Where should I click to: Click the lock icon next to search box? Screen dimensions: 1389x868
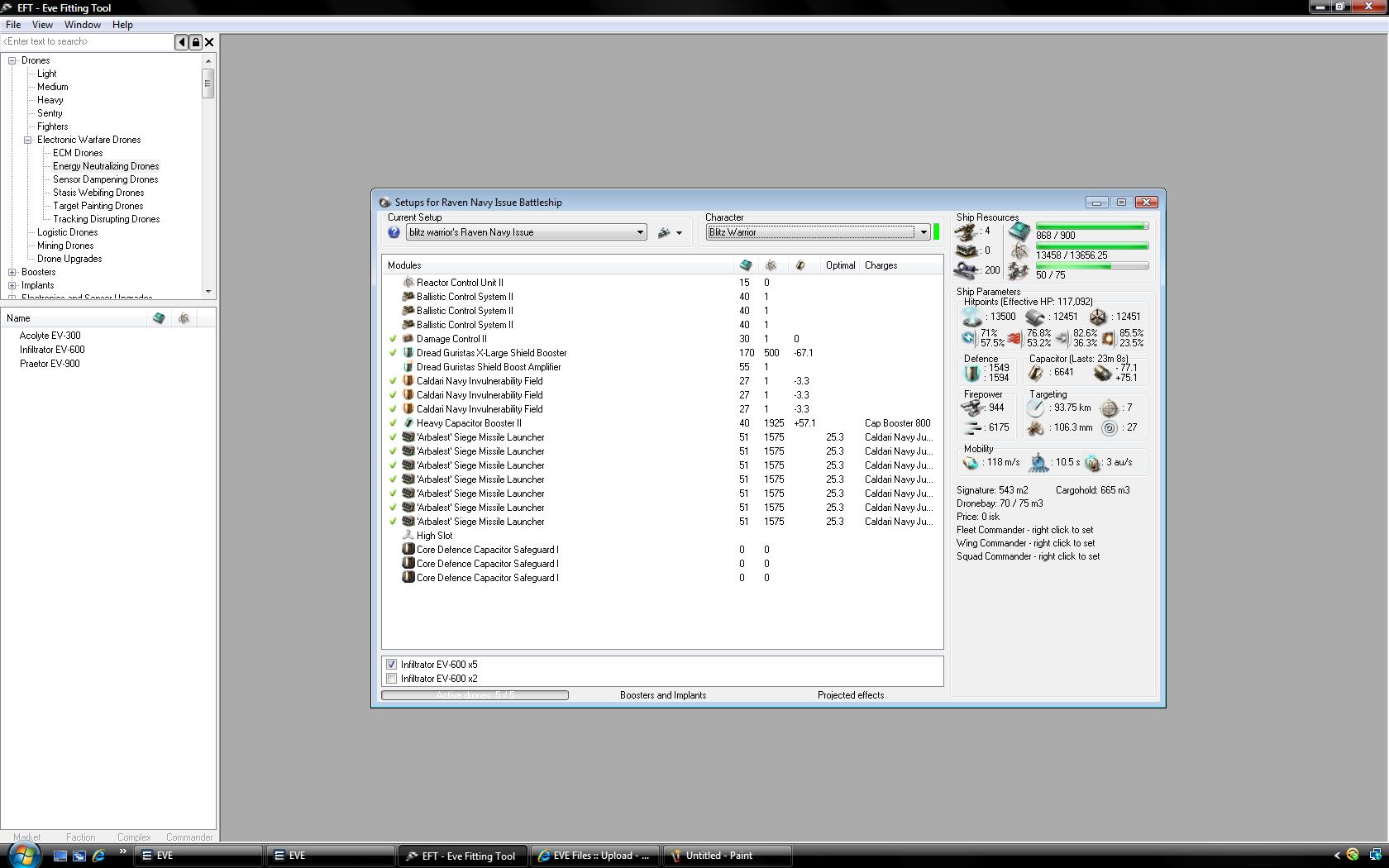tap(196, 42)
